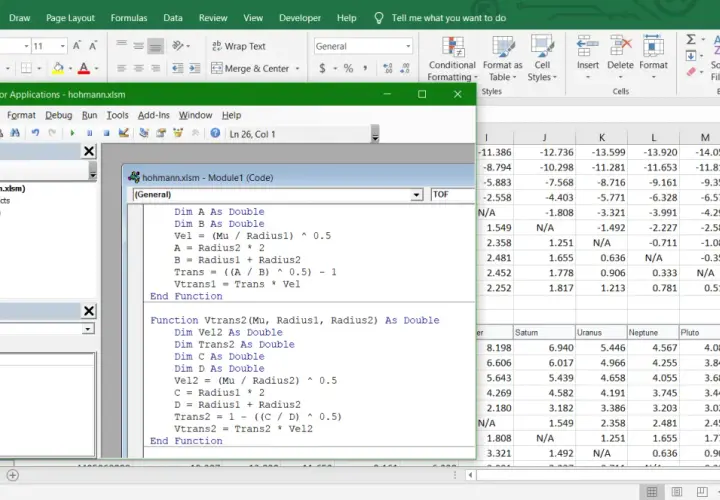Click horizontal scrollbar left arrow in Excel
720x500 pixels.
click(470, 475)
